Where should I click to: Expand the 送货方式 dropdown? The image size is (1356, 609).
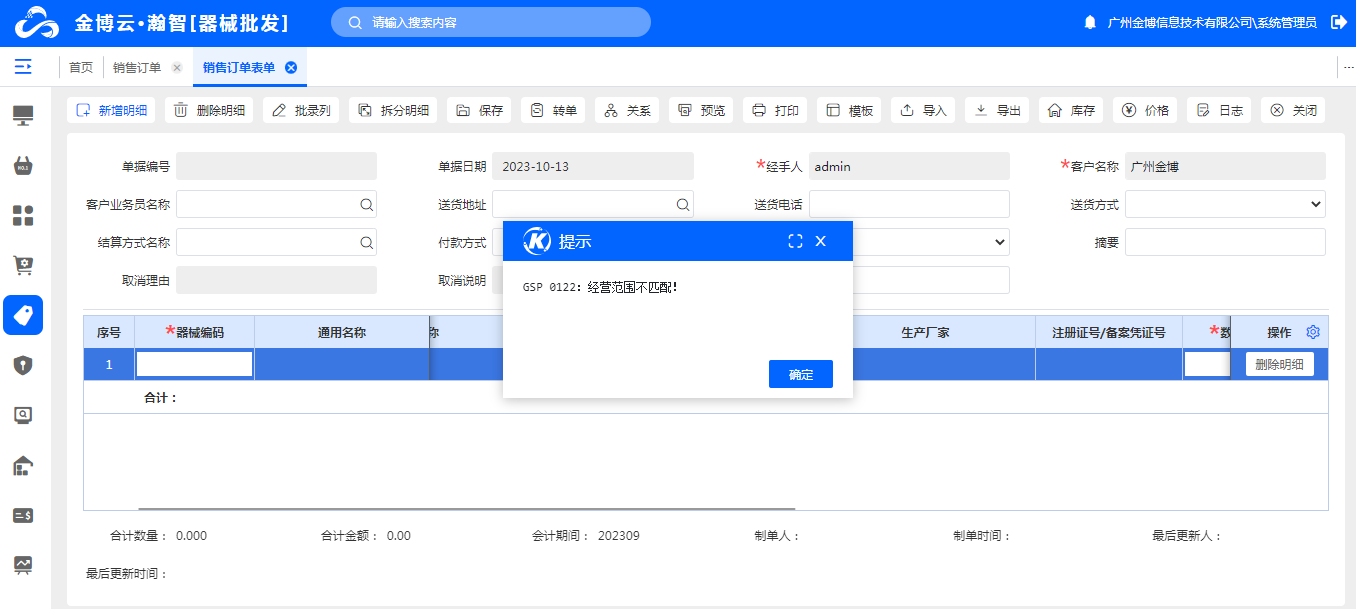1225,204
